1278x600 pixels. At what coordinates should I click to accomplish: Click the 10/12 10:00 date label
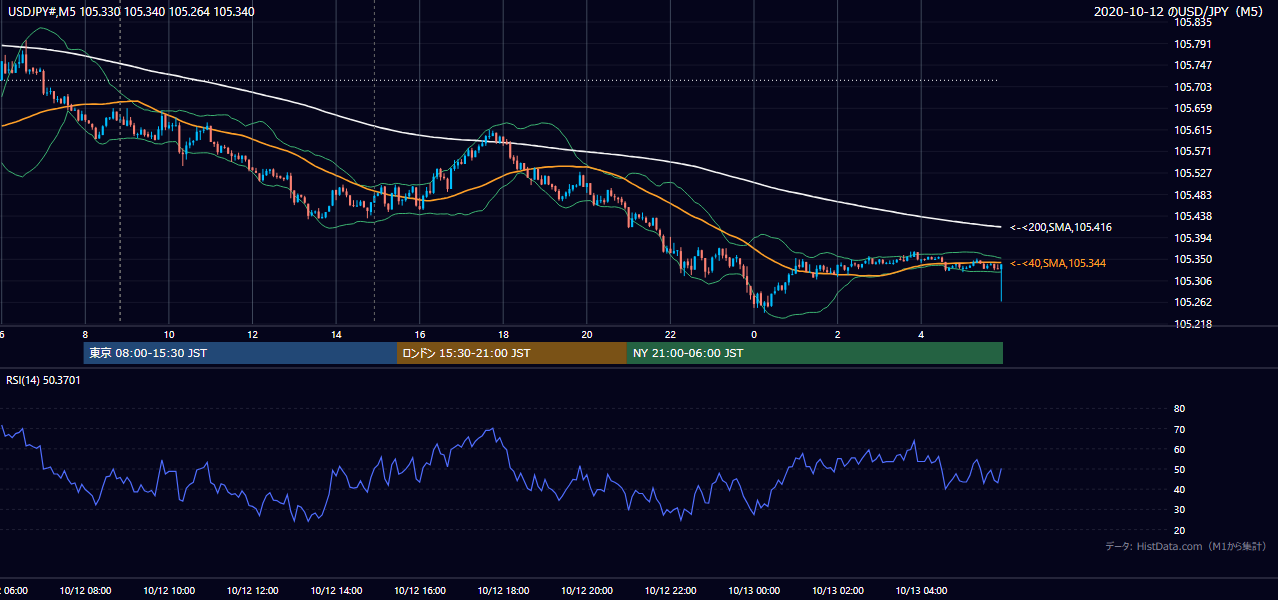[169, 590]
